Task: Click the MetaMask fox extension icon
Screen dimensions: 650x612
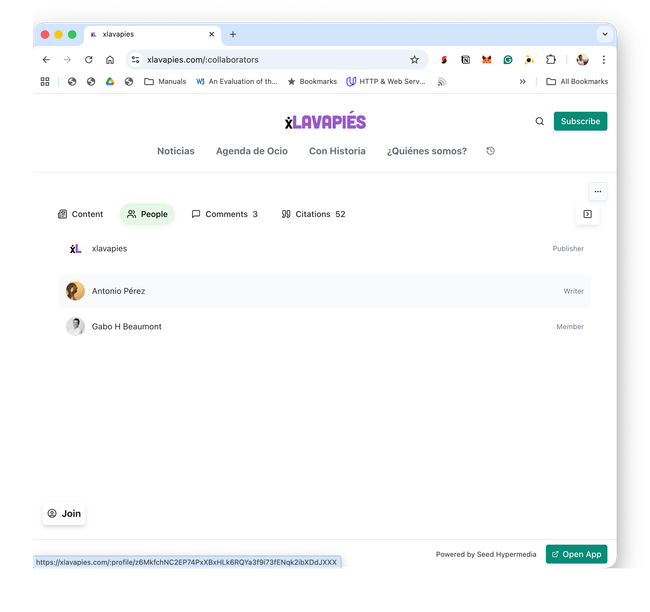Action: [x=487, y=60]
